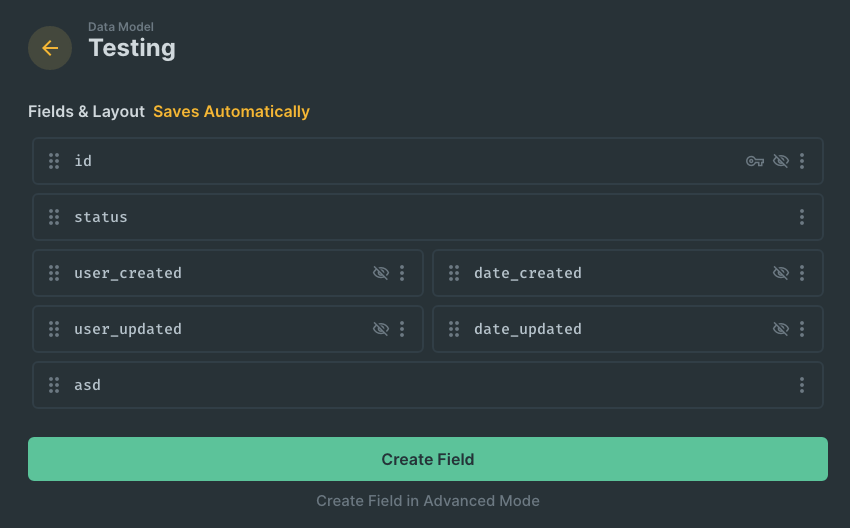Grab the drag handle of the status field
Screen dimensions: 850x528
[54, 217]
